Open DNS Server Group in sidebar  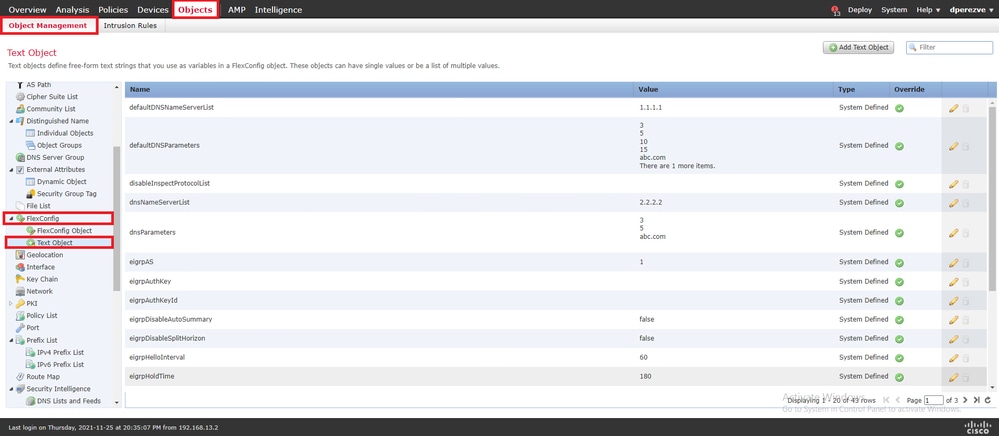[x=55, y=157]
